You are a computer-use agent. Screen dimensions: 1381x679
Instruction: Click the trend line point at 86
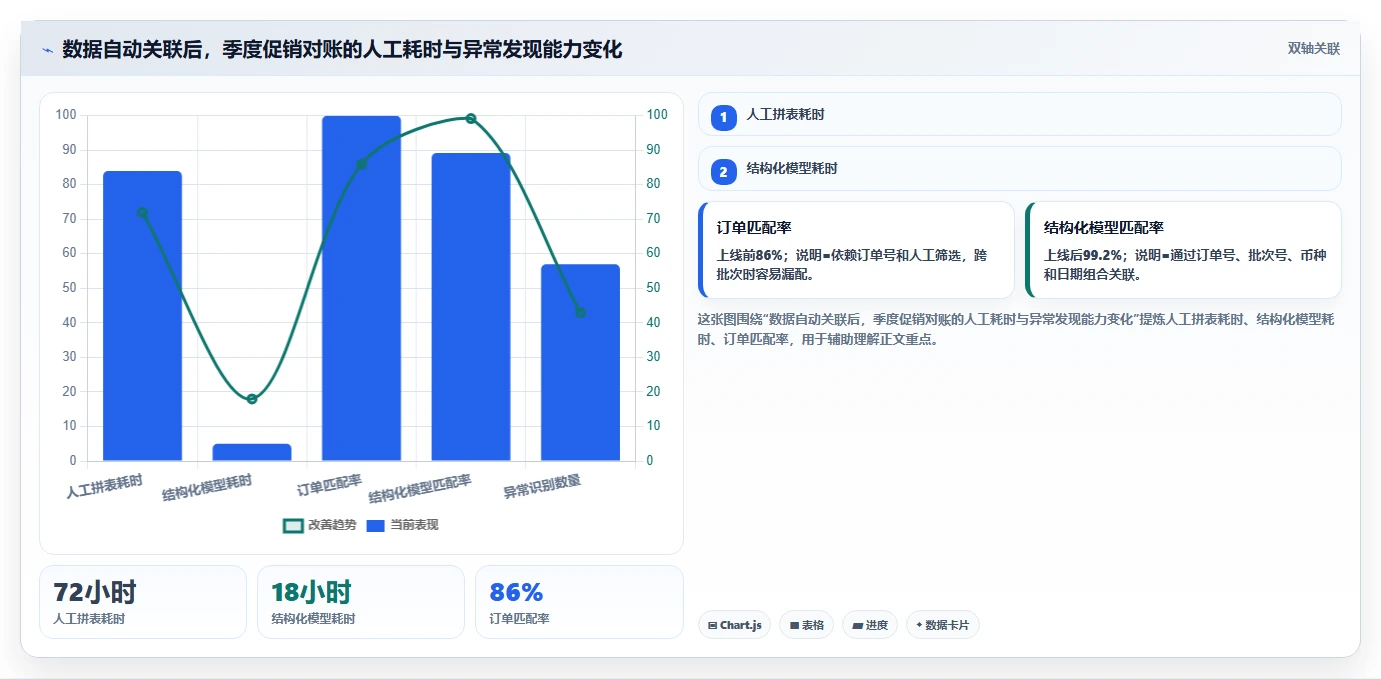coord(361,164)
